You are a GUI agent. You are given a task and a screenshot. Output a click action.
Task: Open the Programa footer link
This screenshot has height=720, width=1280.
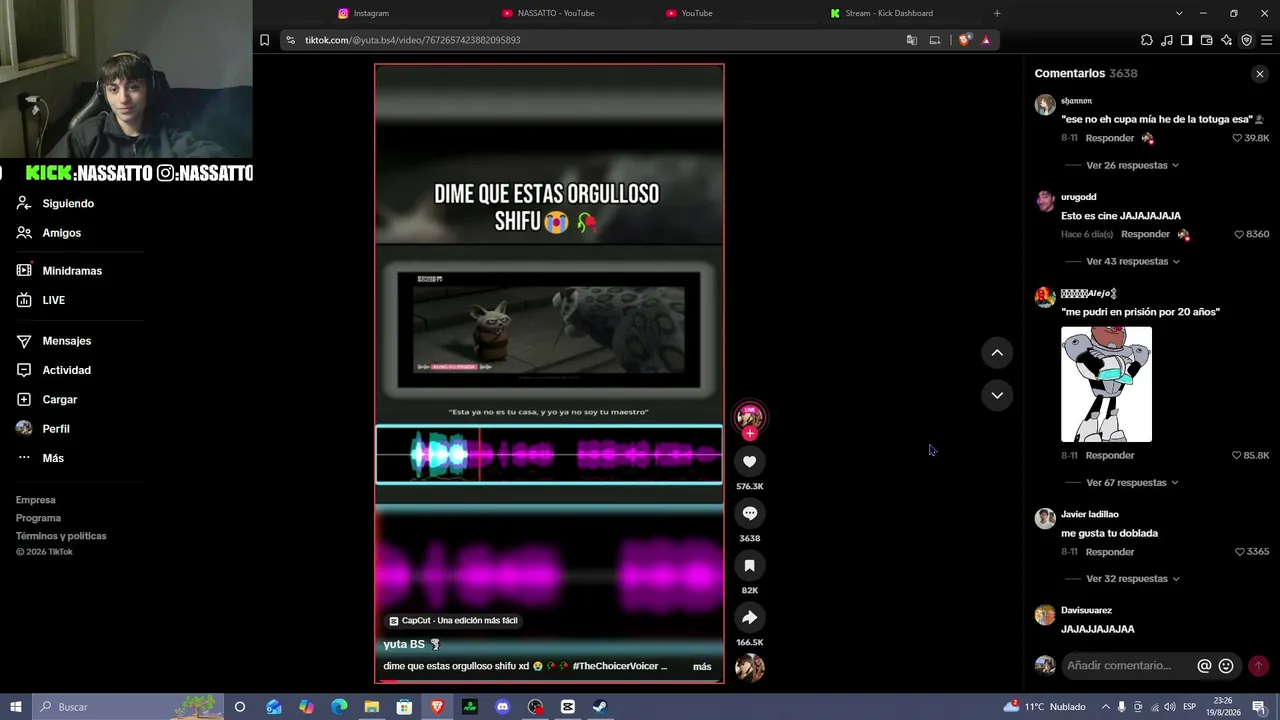pos(38,518)
